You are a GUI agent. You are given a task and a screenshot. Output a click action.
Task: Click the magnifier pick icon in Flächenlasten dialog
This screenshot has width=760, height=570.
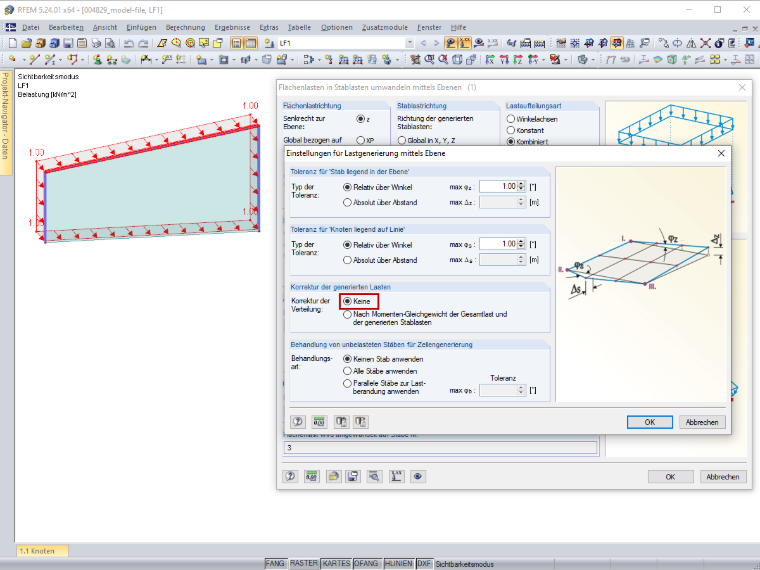click(374, 476)
